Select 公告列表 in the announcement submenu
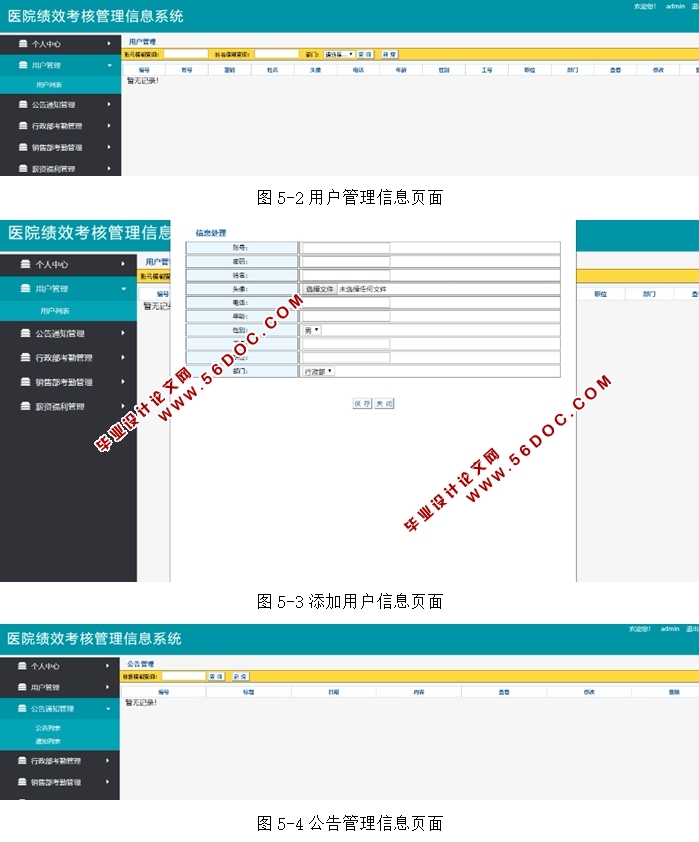The width and height of the screenshot is (699, 842). click(x=47, y=728)
